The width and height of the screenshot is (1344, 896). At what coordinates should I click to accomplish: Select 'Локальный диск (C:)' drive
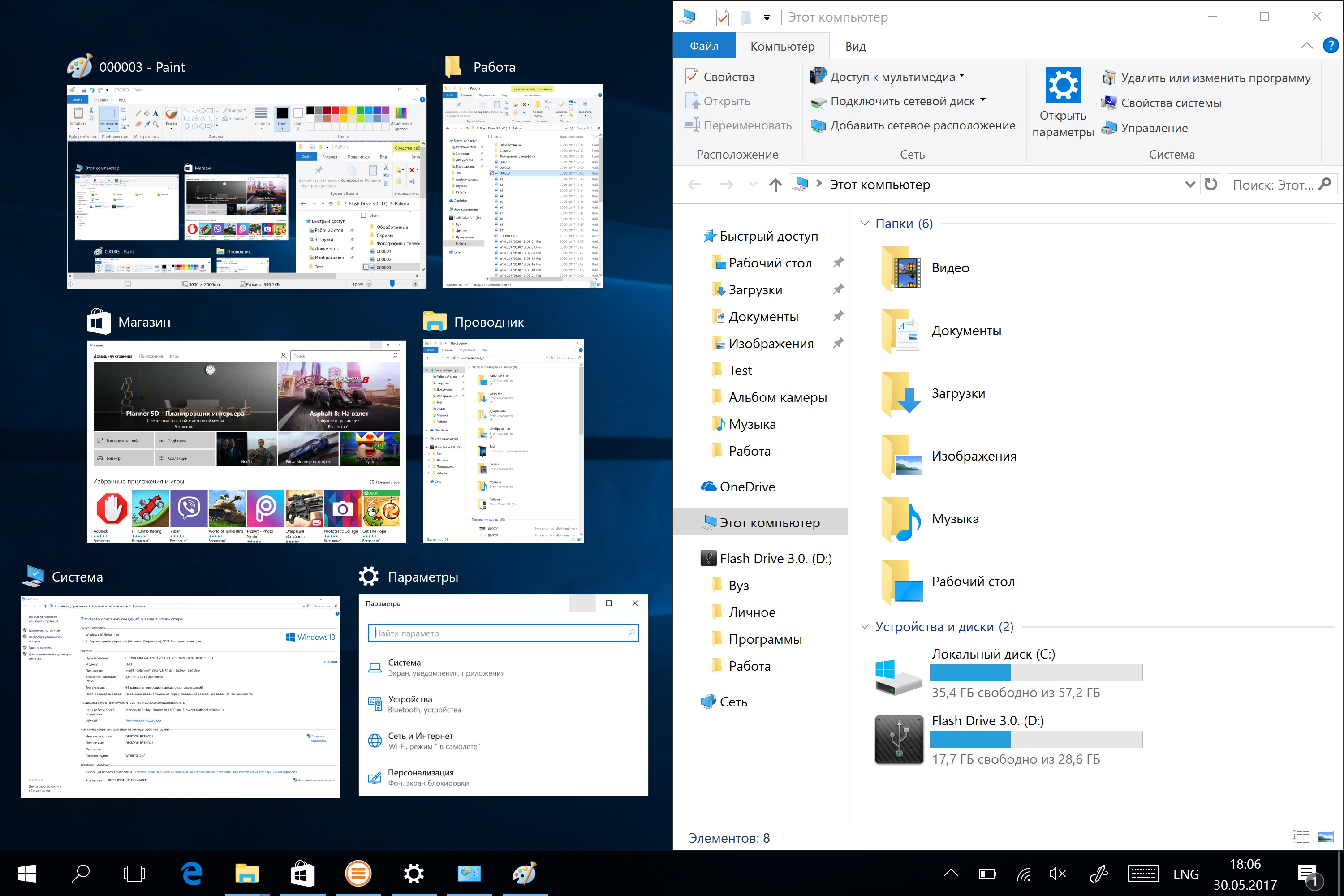click(993, 655)
